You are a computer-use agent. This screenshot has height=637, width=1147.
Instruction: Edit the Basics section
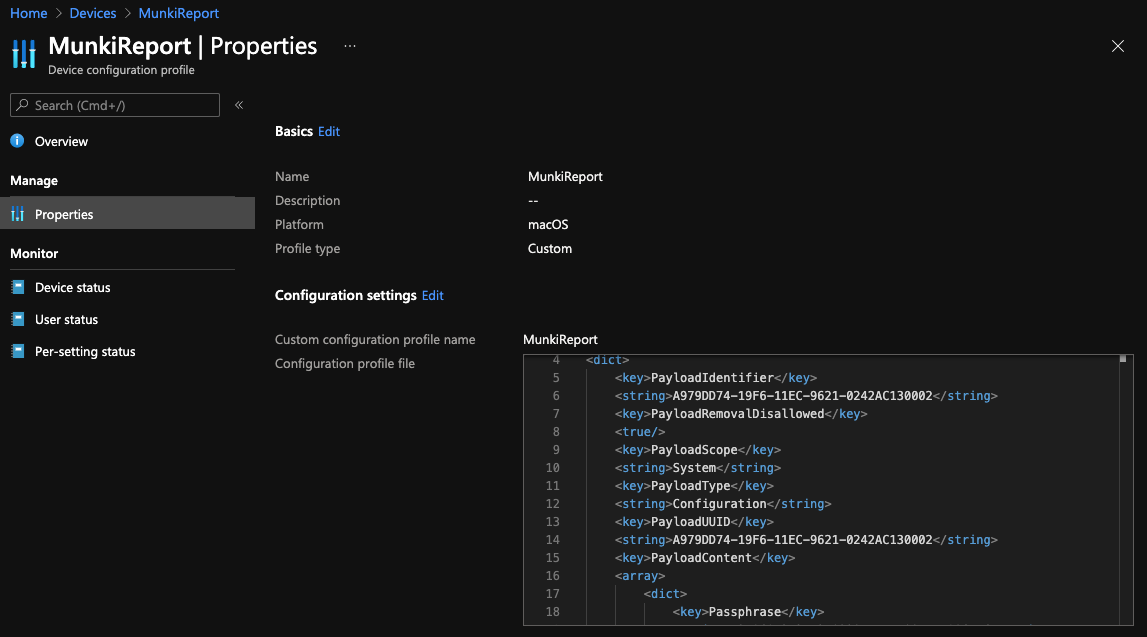click(x=329, y=131)
